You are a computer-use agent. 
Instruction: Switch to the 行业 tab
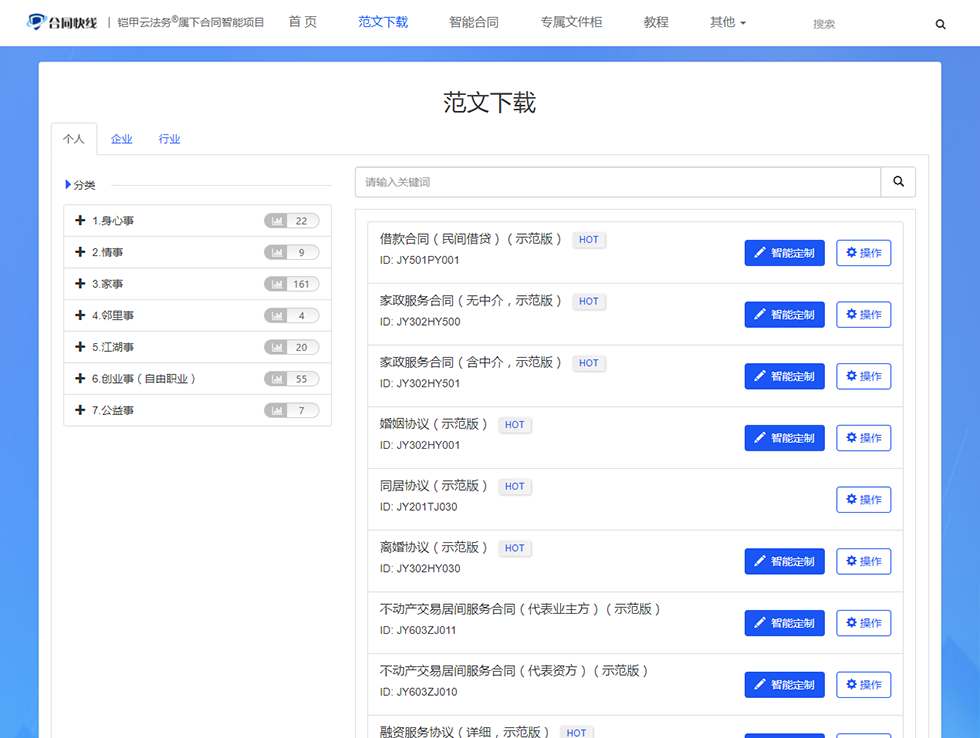tap(169, 139)
